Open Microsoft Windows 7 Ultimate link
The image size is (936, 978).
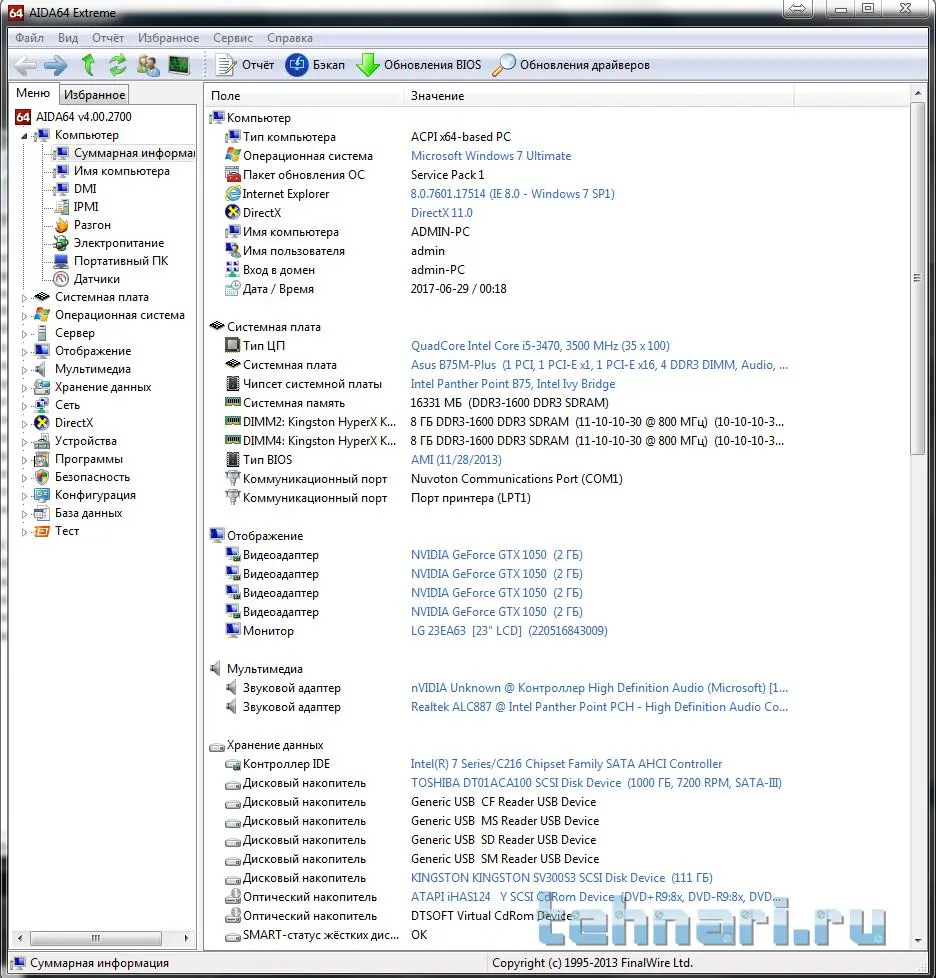pos(491,156)
